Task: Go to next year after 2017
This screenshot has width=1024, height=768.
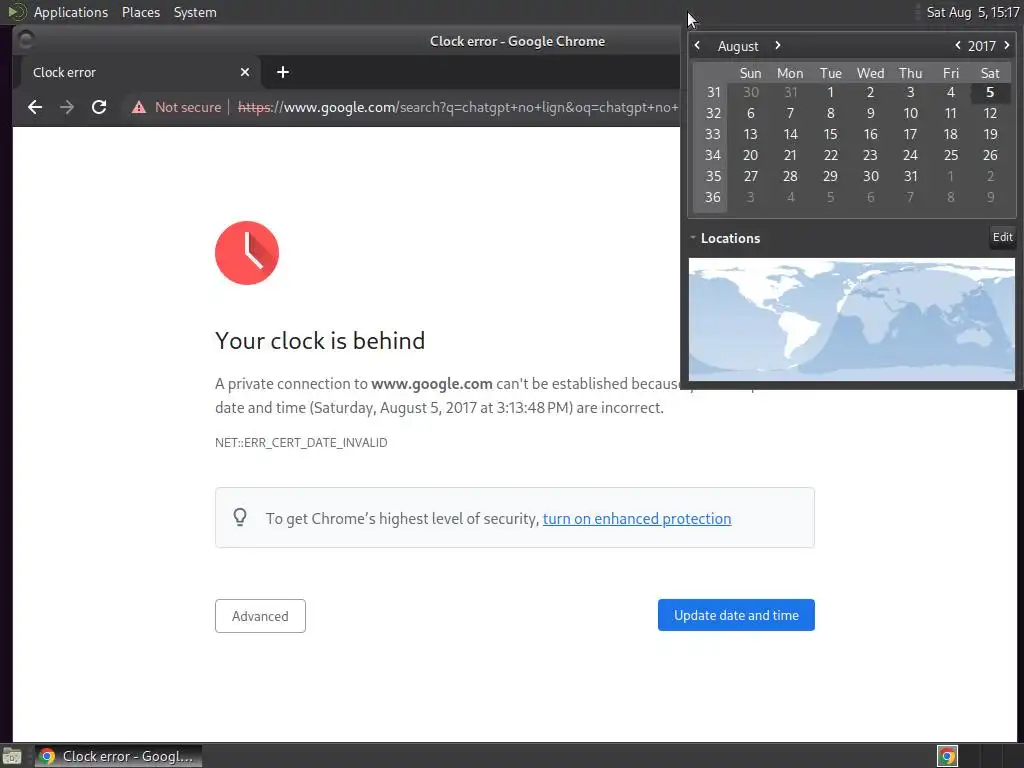Action: [x=1007, y=46]
